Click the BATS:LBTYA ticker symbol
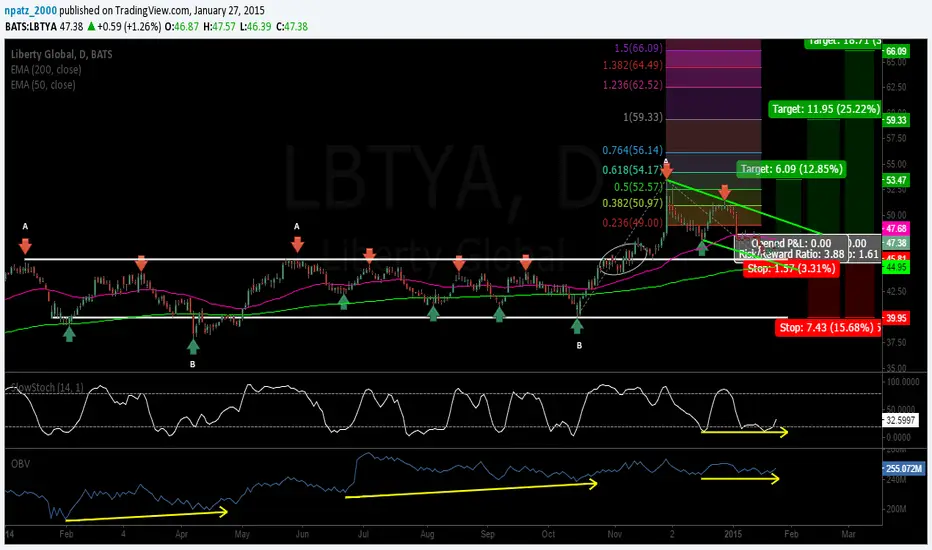This screenshot has height=550, width=932. (x=30, y=26)
